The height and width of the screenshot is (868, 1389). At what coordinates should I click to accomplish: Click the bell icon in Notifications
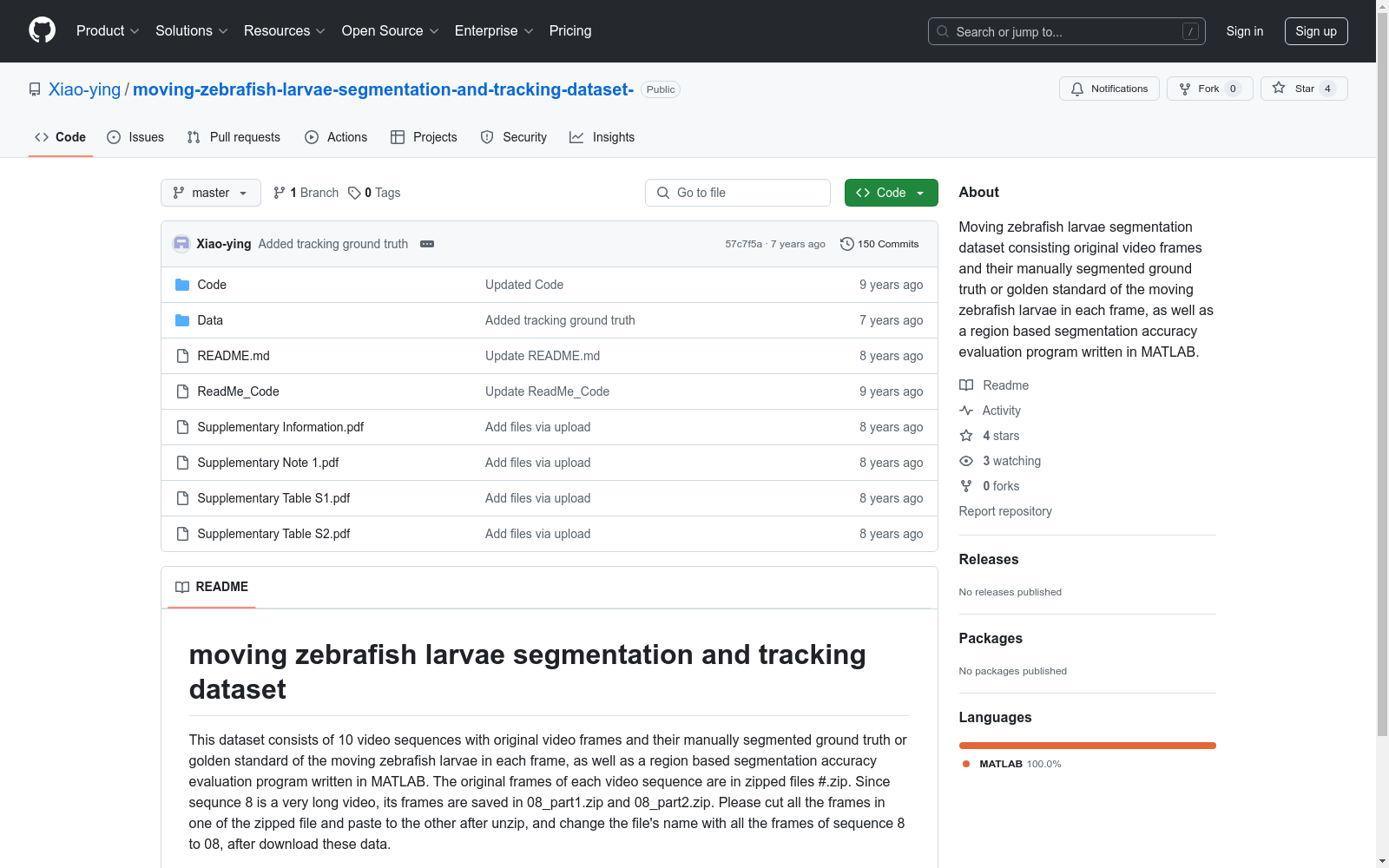click(1077, 89)
